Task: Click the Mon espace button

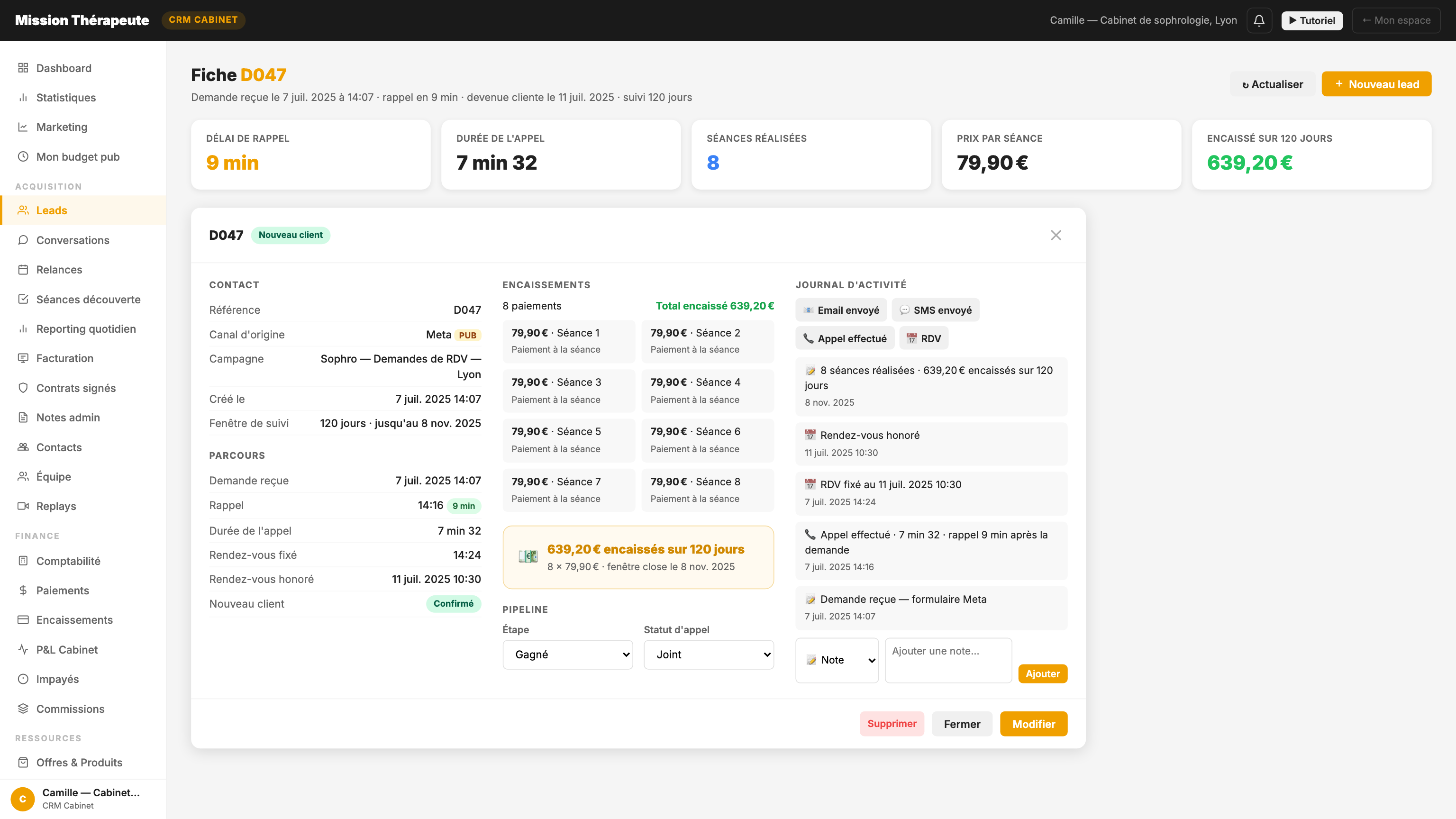Action: click(x=1396, y=20)
